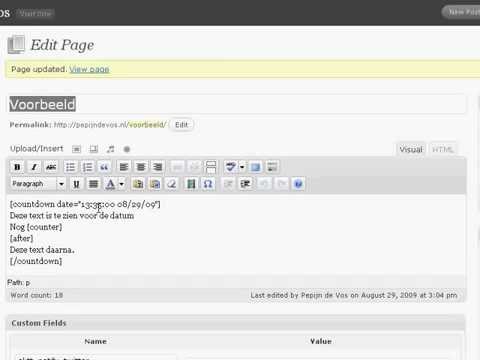Insert special character omega button

(208, 184)
